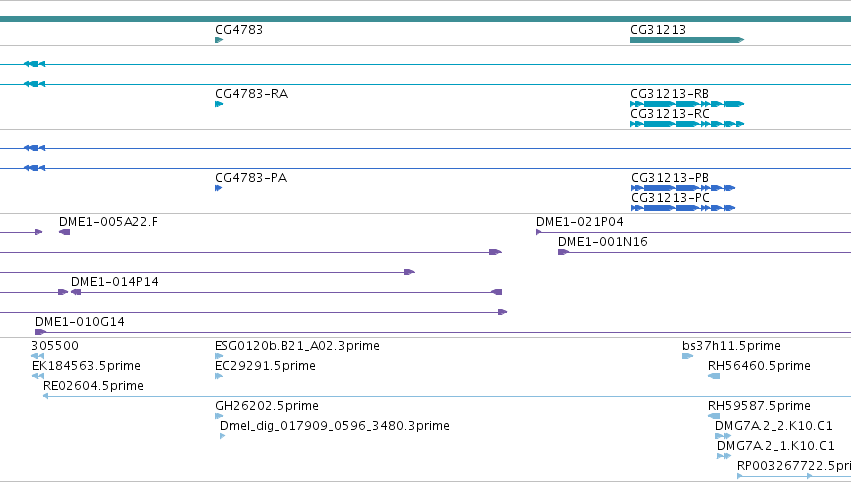Click the CG31213-PB coding segments glyph
The height and width of the screenshot is (482, 851).
pos(683,188)
